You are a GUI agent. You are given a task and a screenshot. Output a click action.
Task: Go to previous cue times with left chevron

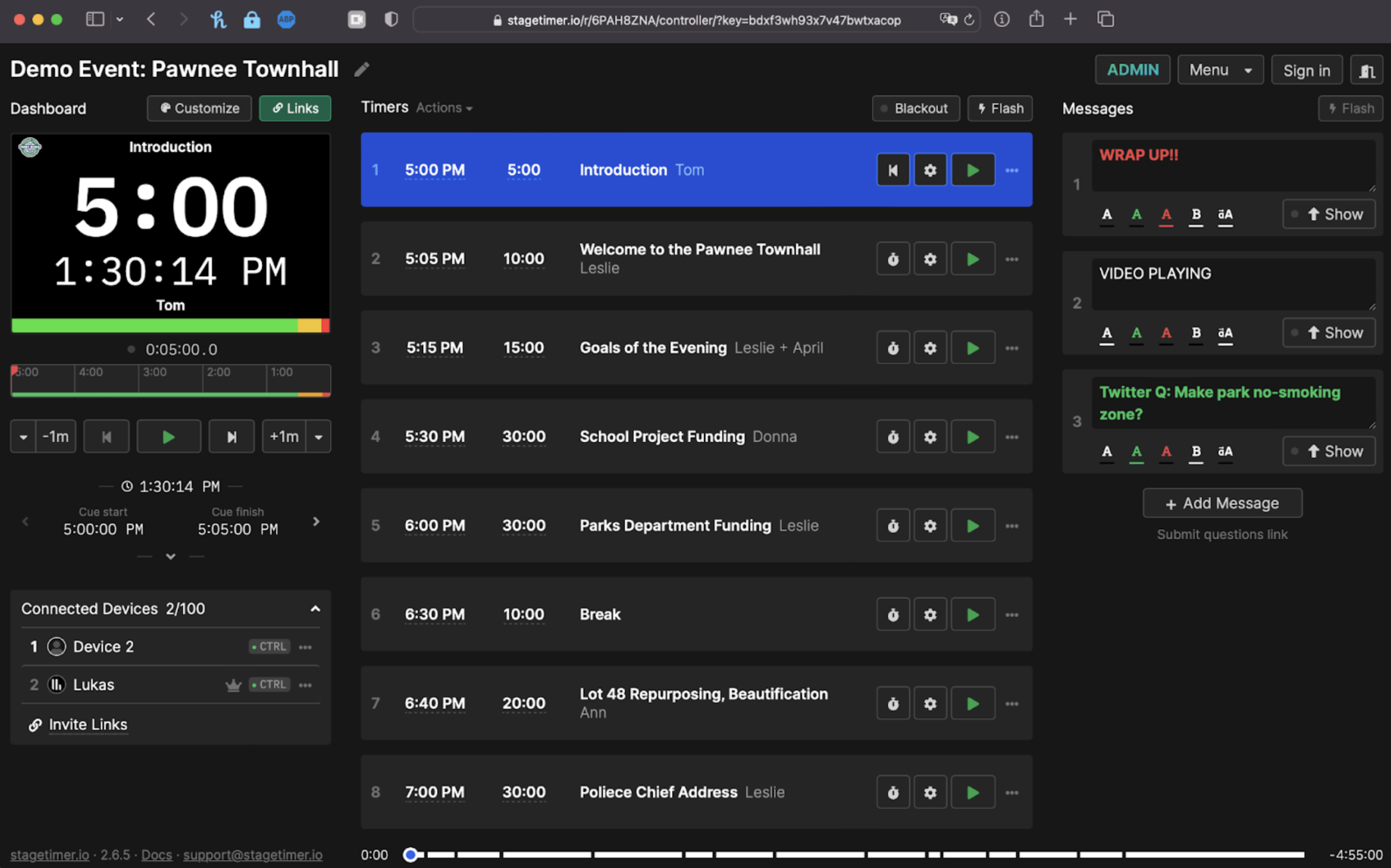click(25, 522)
